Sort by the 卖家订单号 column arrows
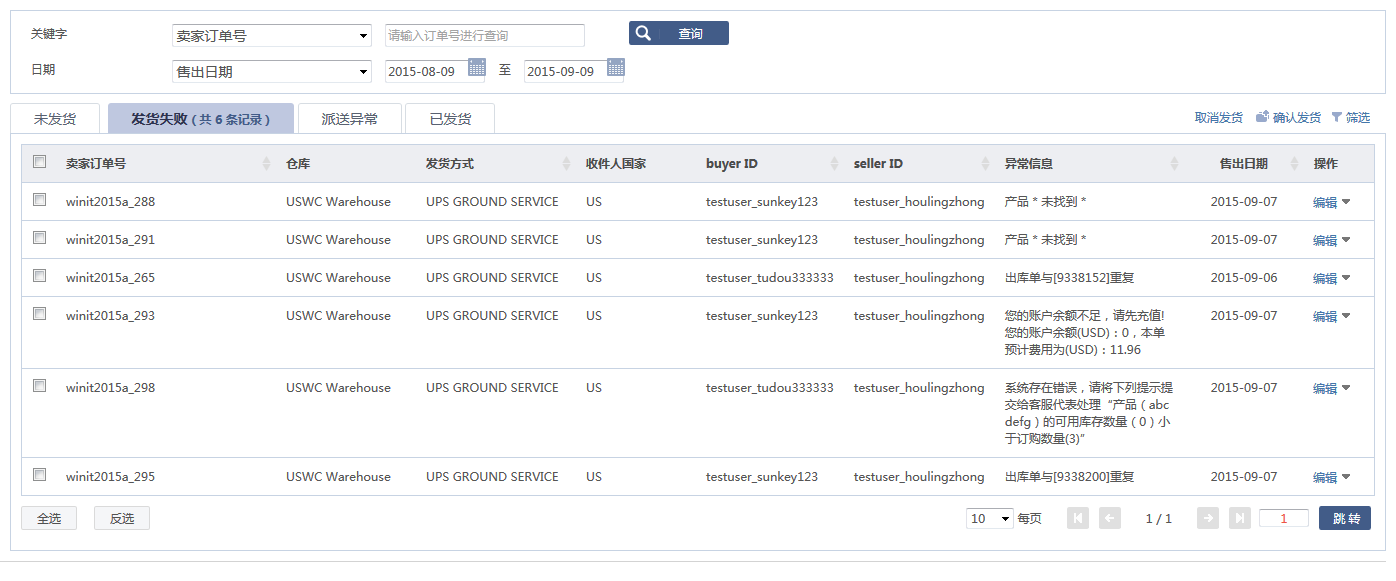This screenshot has height=581, width=1396. point(266,164)
